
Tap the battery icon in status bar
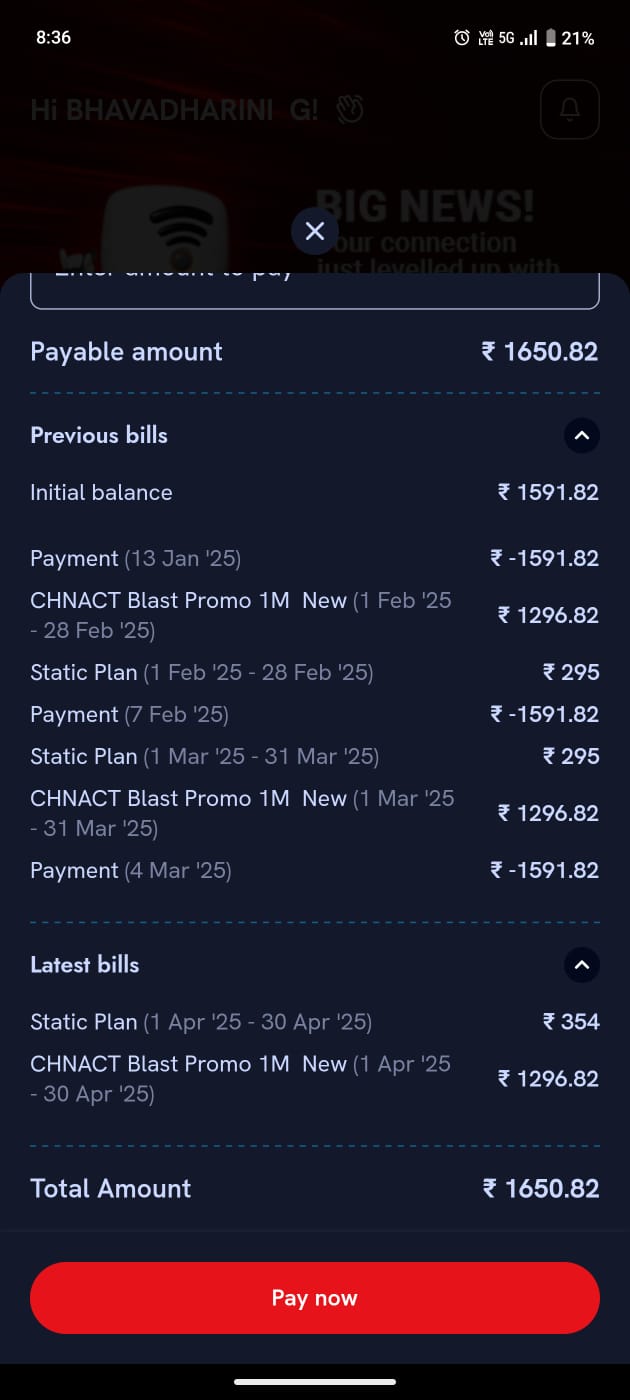pos(550,38)
